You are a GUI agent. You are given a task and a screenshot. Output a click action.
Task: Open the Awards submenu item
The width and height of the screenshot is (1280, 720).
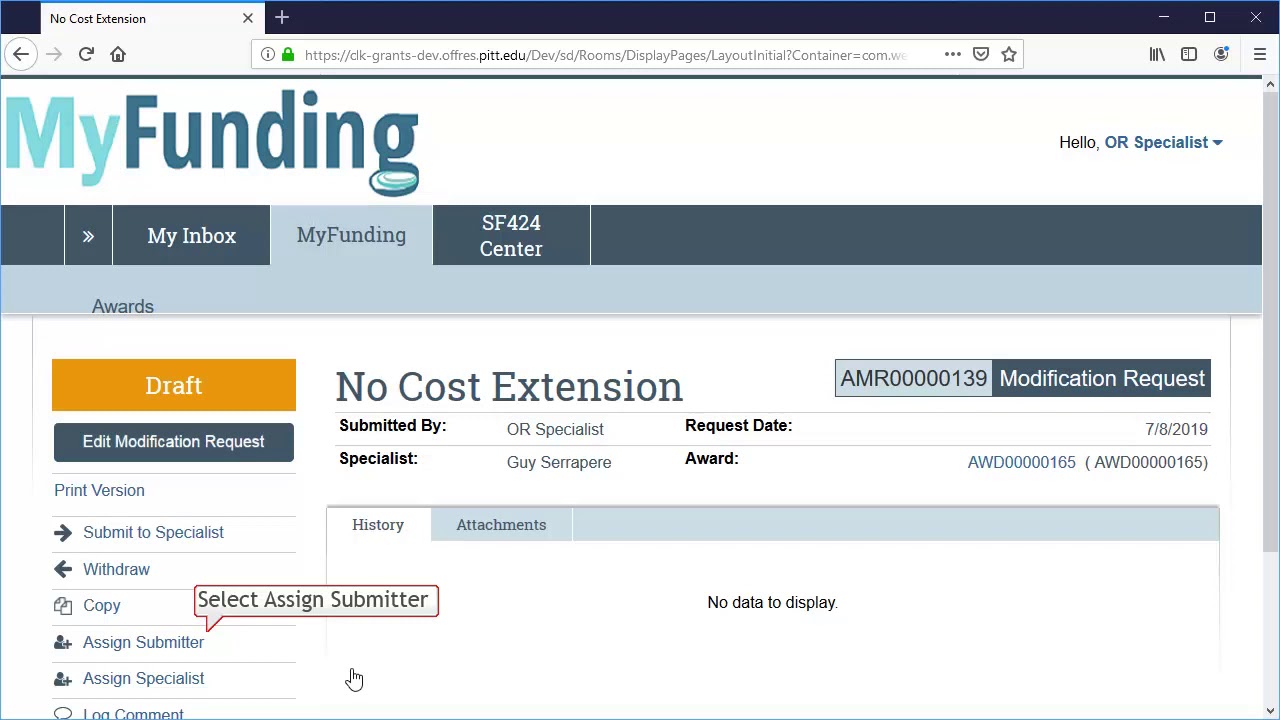pos(123,306)
